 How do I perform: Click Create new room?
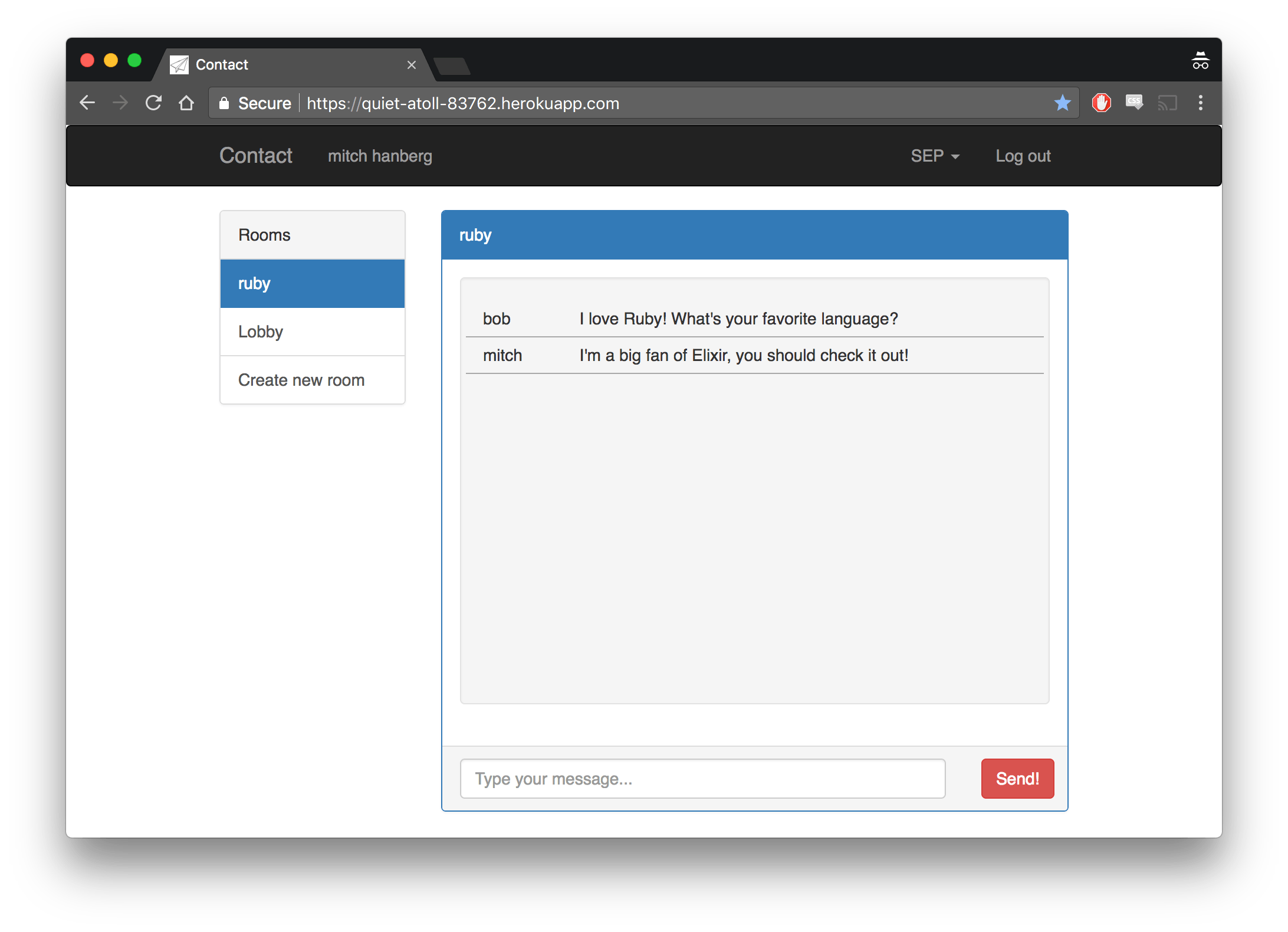pos(312,380)
